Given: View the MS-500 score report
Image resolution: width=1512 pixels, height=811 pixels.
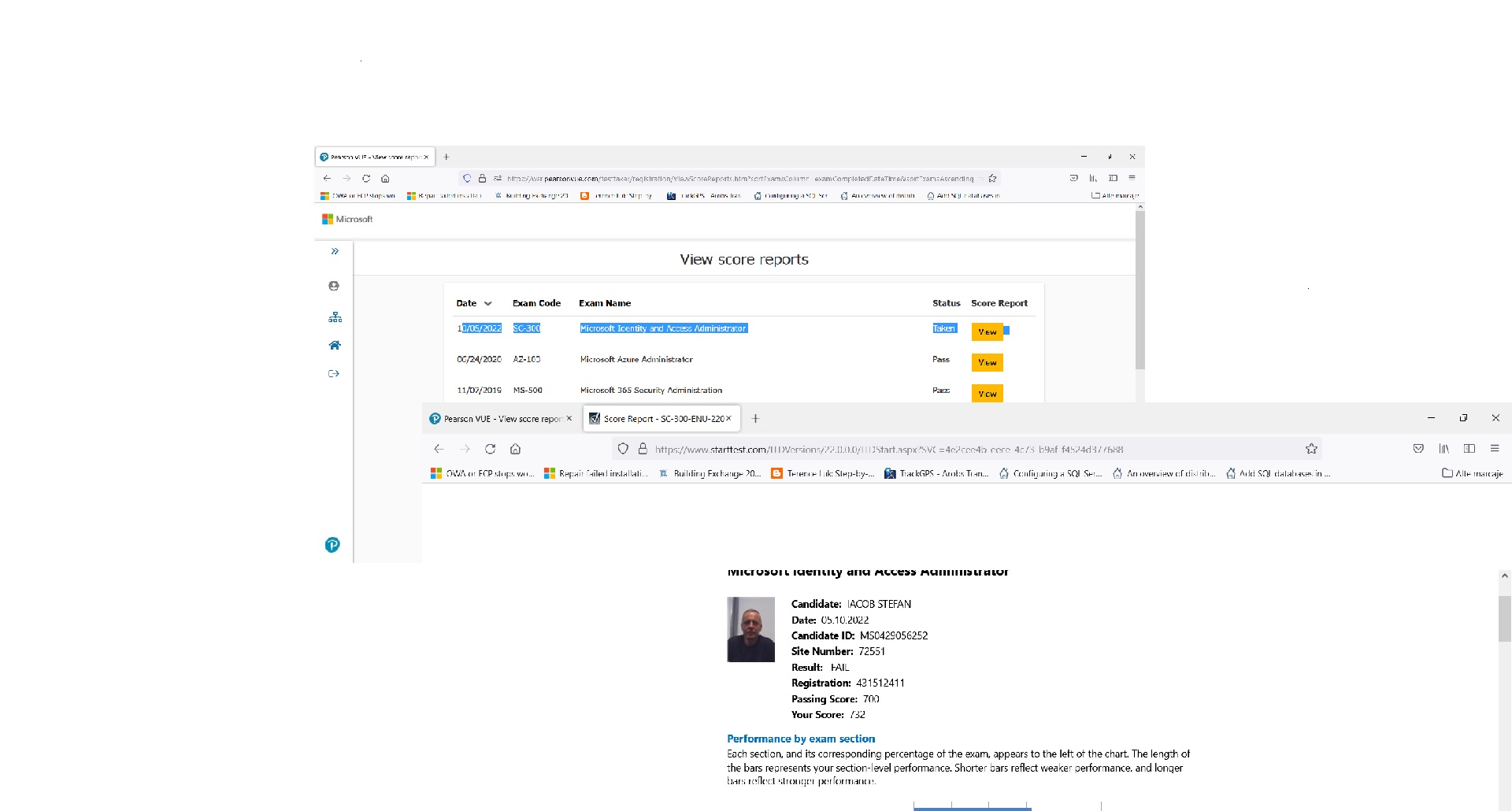Looking at the screenshot, I should pyautogui.click(x=987, y=394).
